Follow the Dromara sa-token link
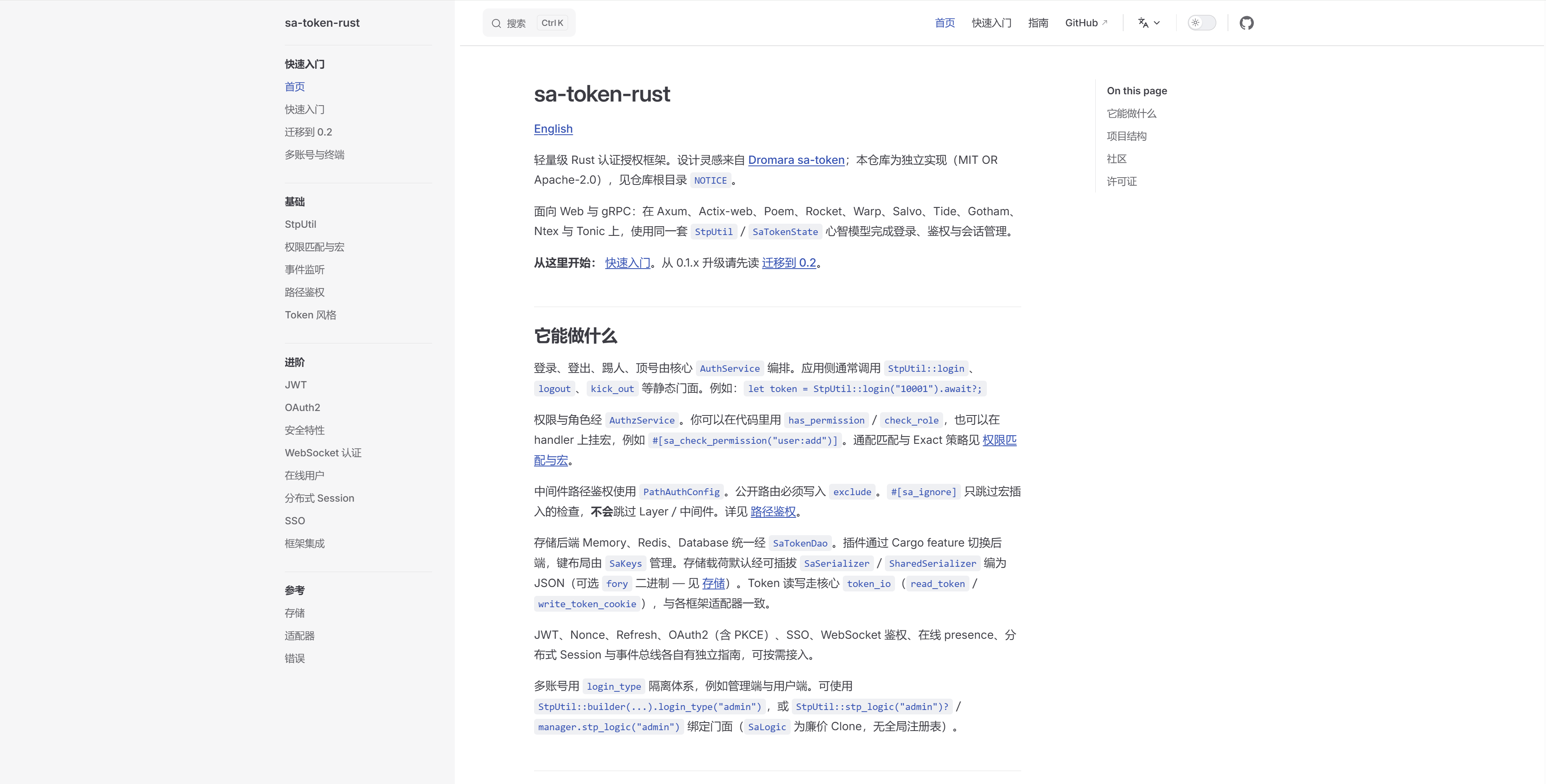 796,160
